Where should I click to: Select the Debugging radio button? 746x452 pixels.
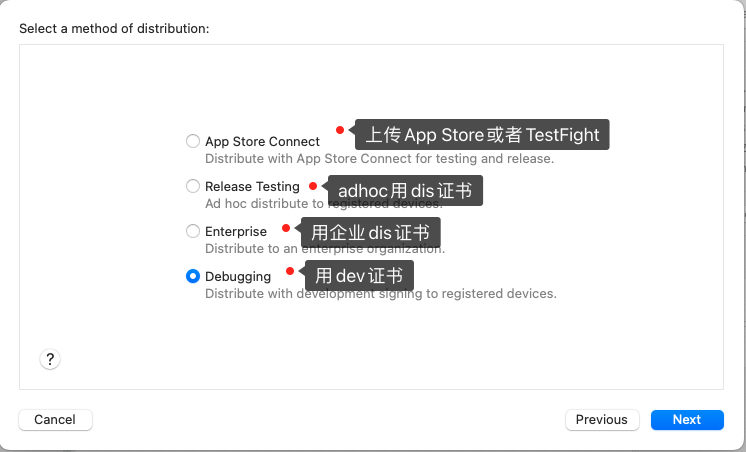point(193,276)
